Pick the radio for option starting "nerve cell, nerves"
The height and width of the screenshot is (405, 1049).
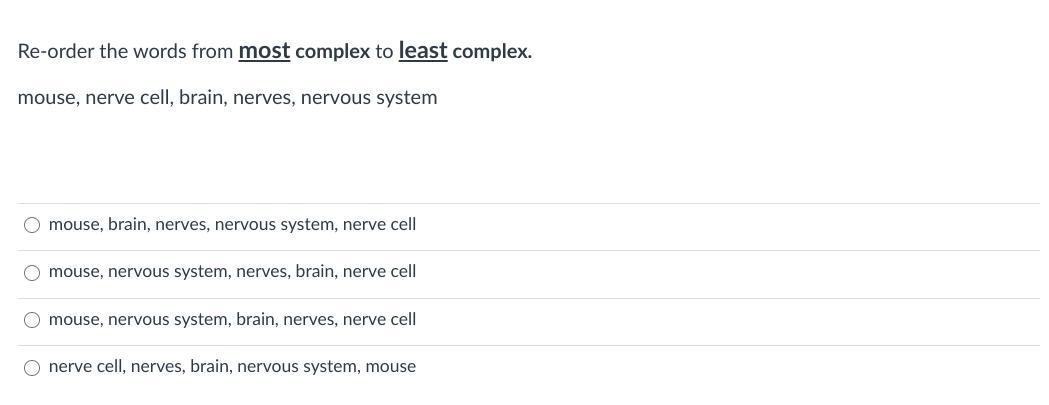coord(32,367)
